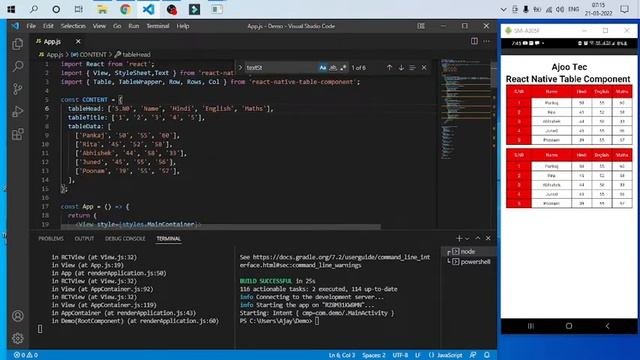The image size is (640, 360).
Task: Open the Edit menu
Action: pos(48,26)
